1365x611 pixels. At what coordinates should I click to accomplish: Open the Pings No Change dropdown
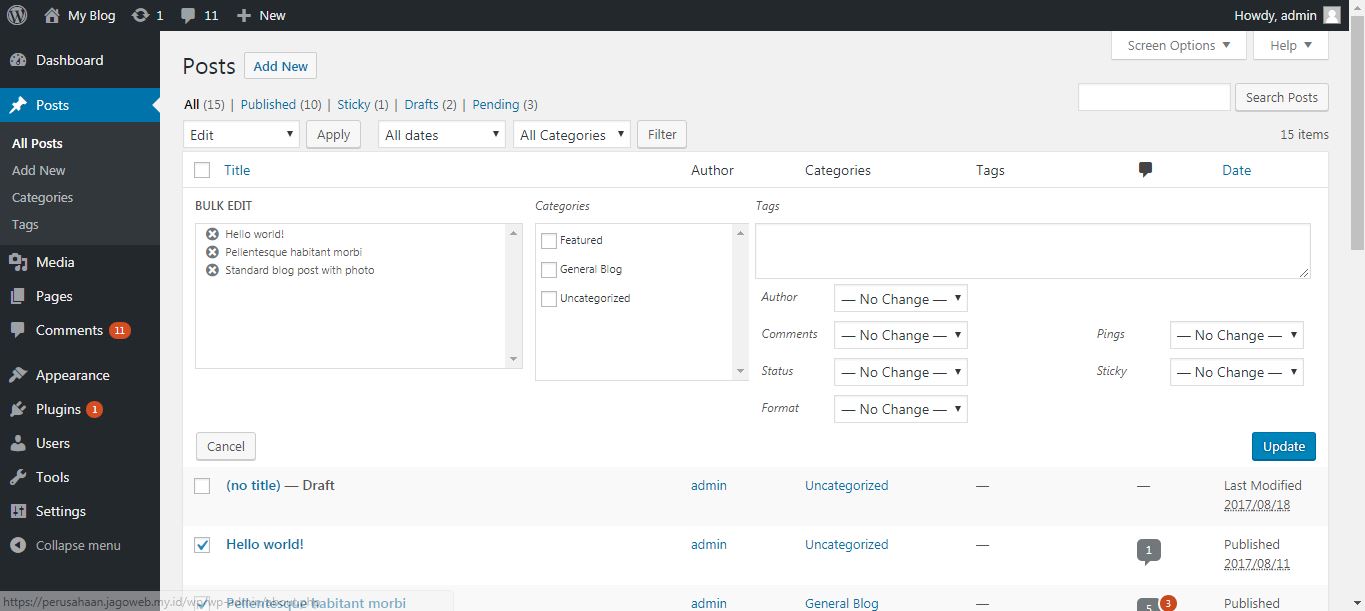[x=1237, y=335]
